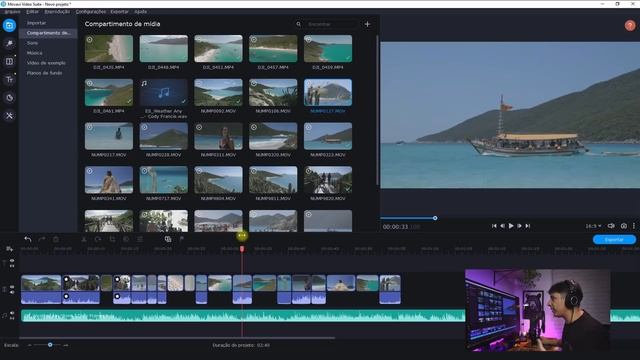The width and height of the screenshot is (640, 360).
Task: Zoom in timeline with plus button
Action: pos(66,345)
